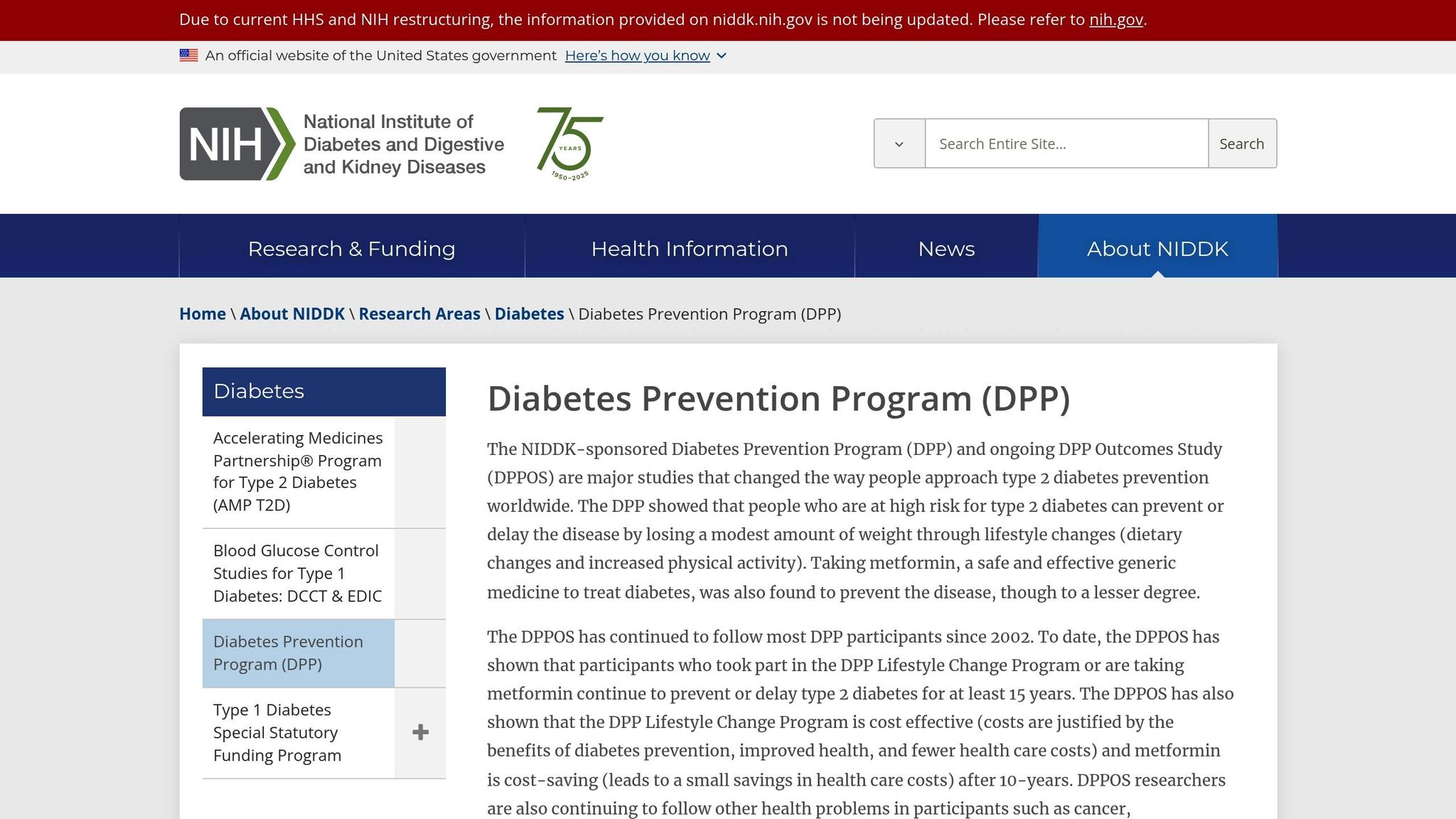Go to Research Areas breadcrumb
This screenshot has width=1456, height=819.
[419, 314]
